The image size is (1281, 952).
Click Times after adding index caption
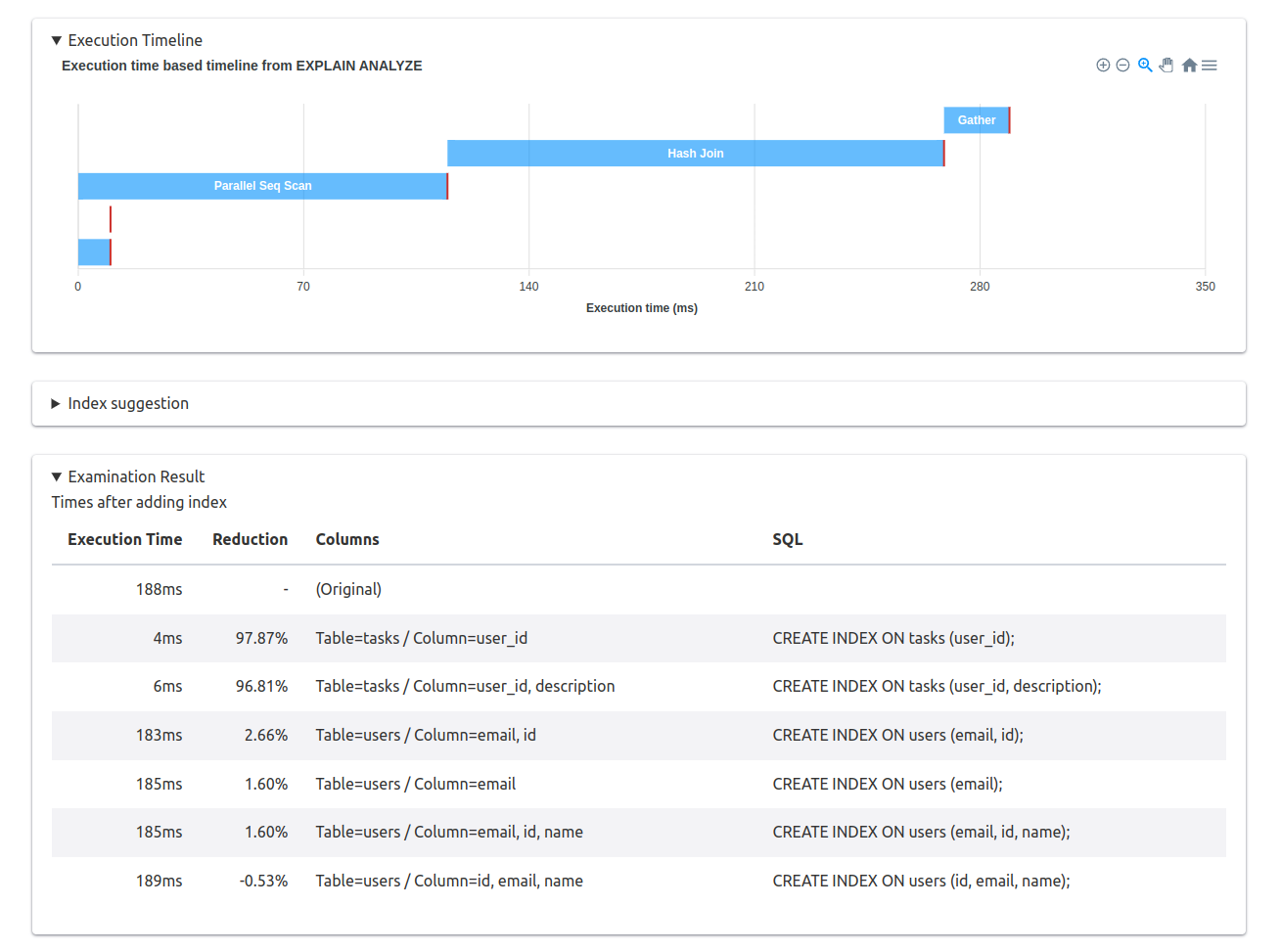(x=139, y=502)
